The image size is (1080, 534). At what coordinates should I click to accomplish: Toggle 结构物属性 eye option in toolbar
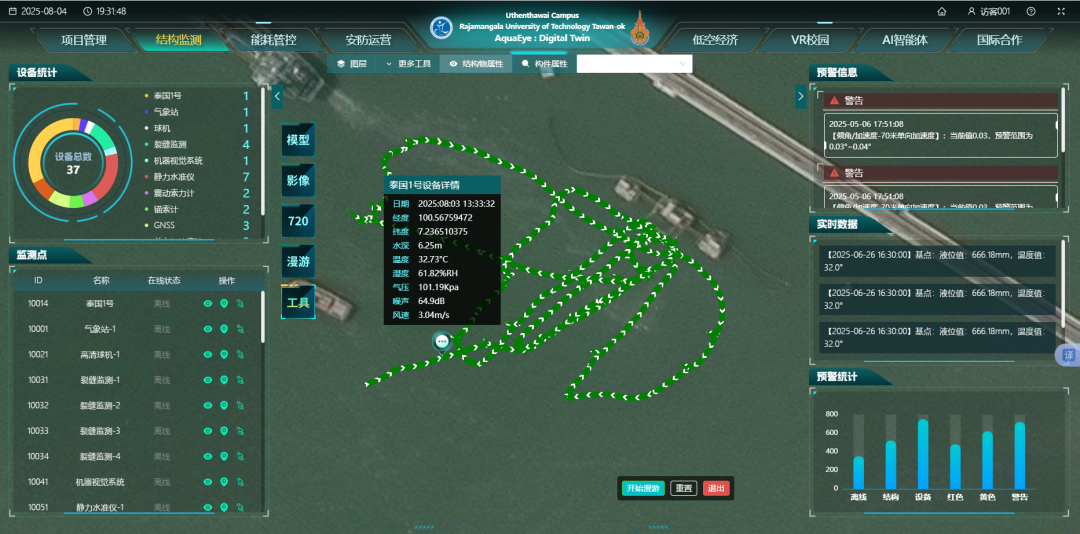click(x=475, y=64)
